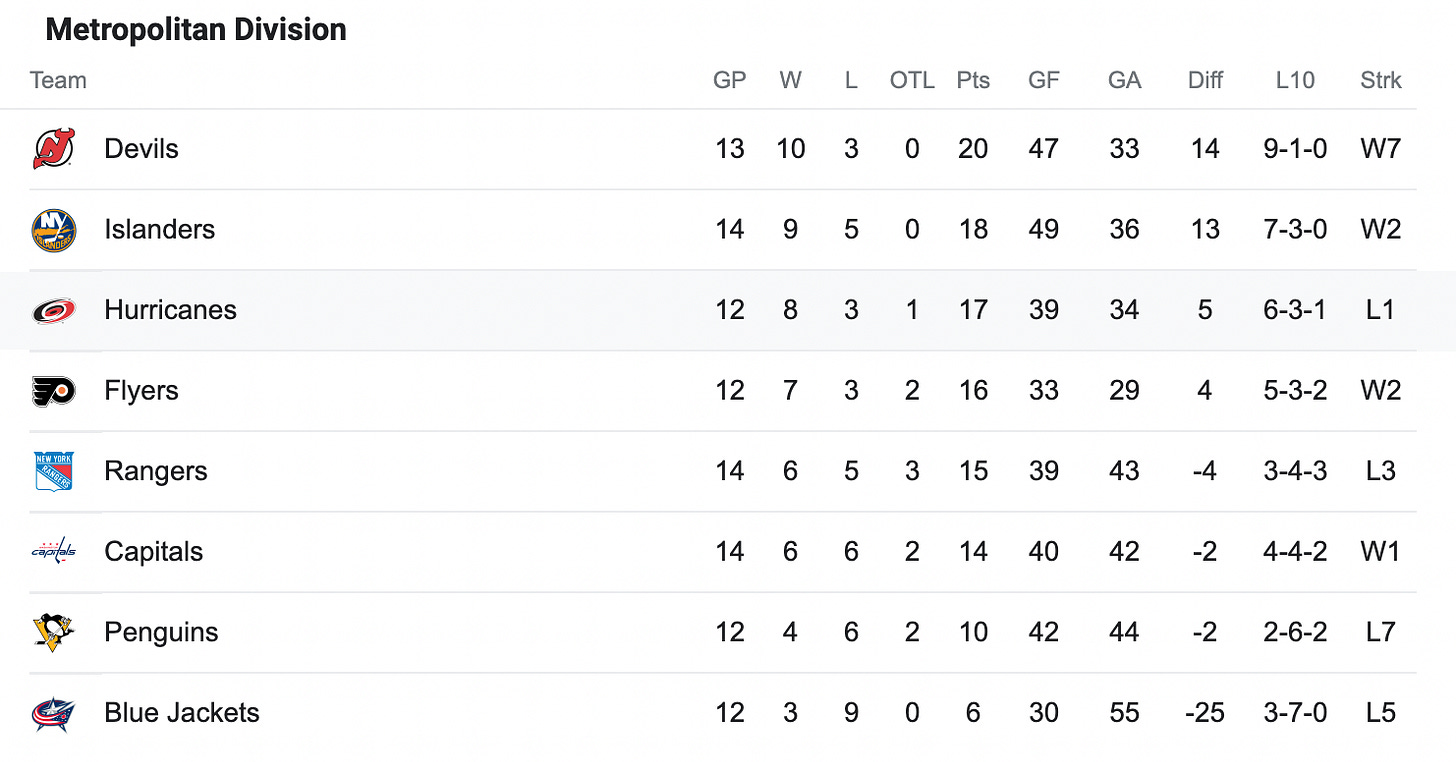This screenshot has height=762, width=1456.
Task: Click the Flyers team logo
Action: click(53, 391)
